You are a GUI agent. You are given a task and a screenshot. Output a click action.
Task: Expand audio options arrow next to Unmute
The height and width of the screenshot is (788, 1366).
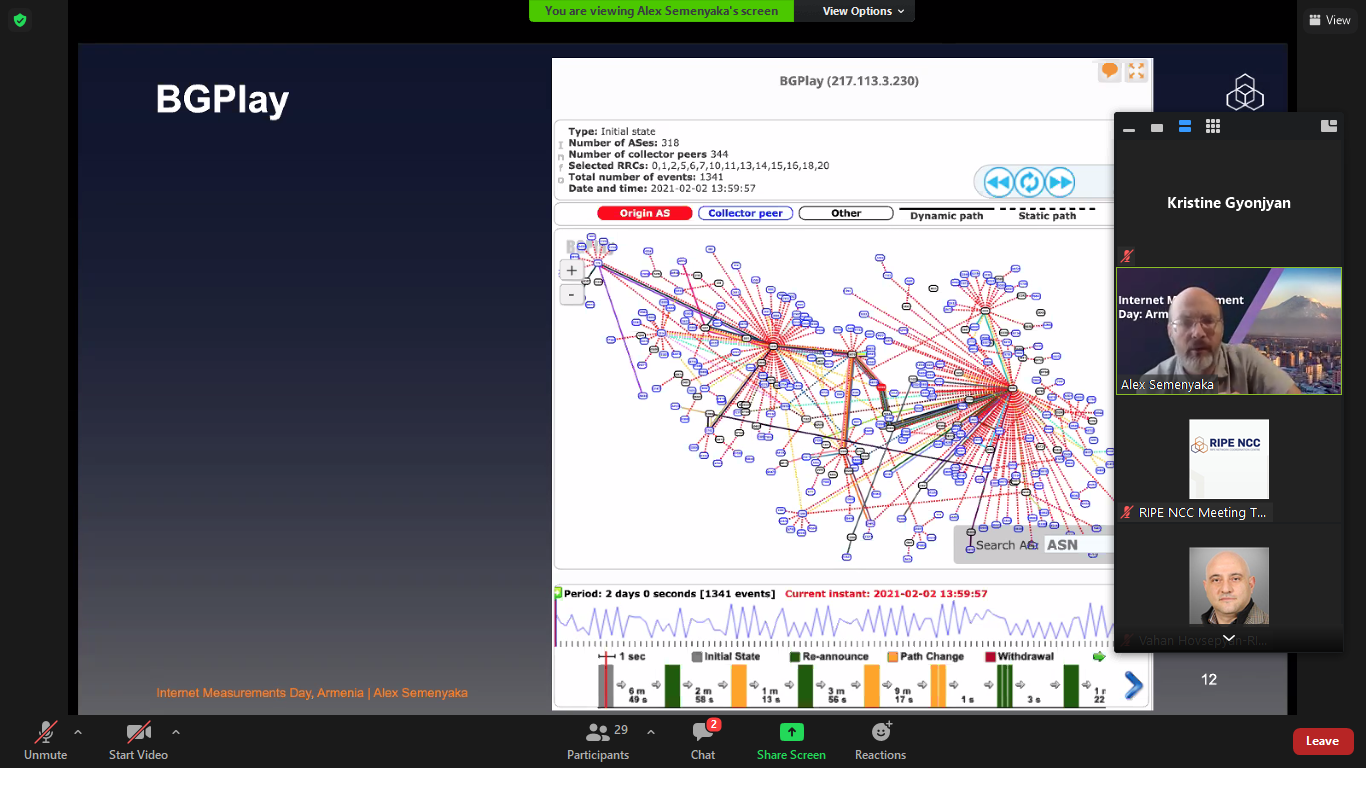tap(78, 732)
